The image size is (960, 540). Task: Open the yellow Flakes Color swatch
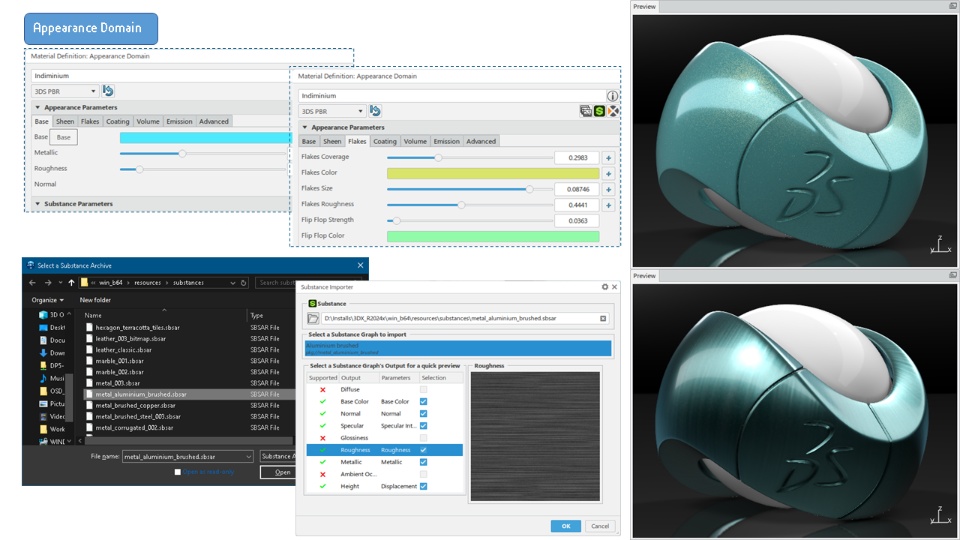[493, 174]
